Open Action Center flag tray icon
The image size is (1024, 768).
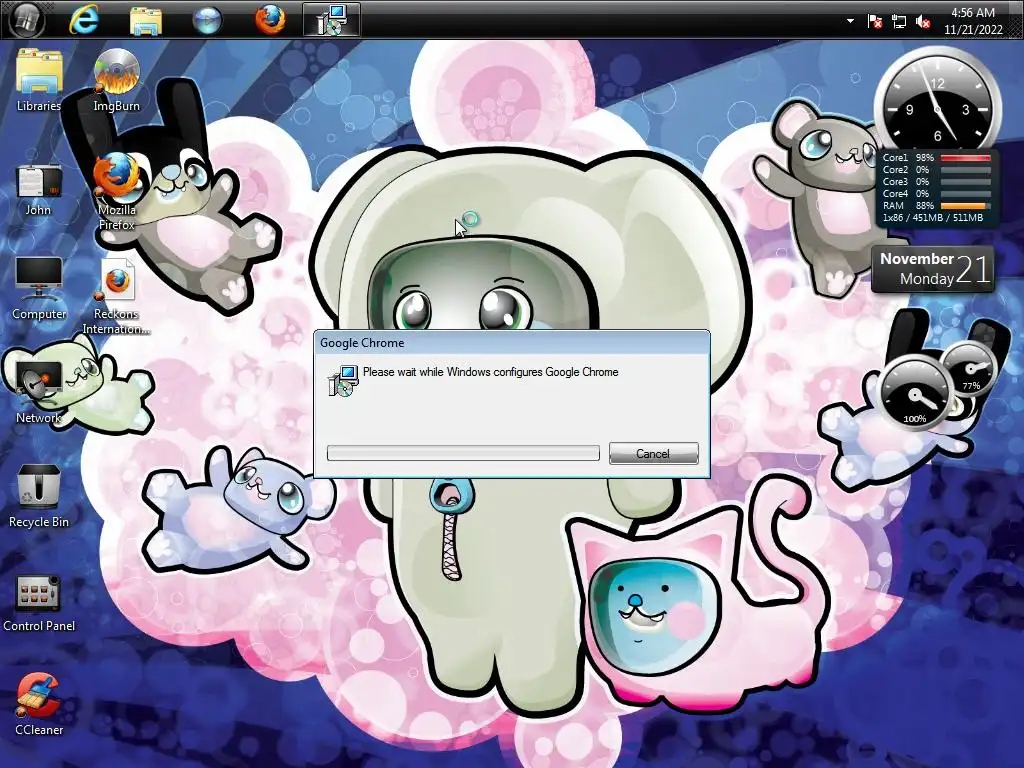pos(875,22)
